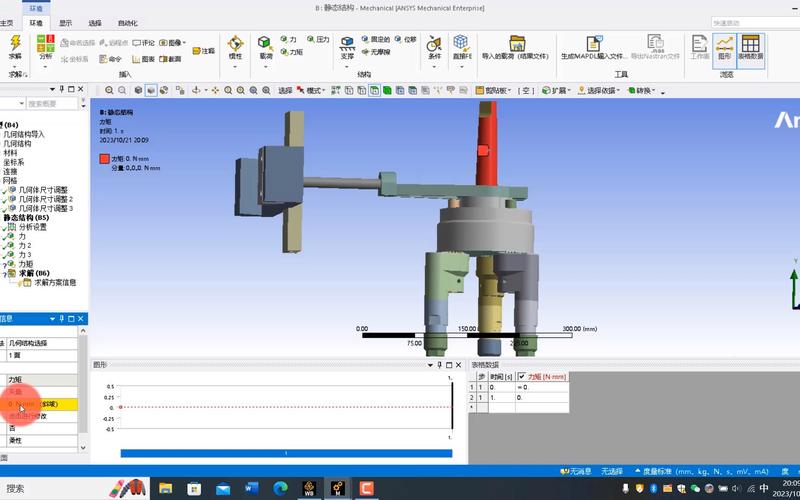The height and width of the screenshot is (500, 800).
Task: Switch to the 自动化 automation tab
Action: (x=128, y=23)
